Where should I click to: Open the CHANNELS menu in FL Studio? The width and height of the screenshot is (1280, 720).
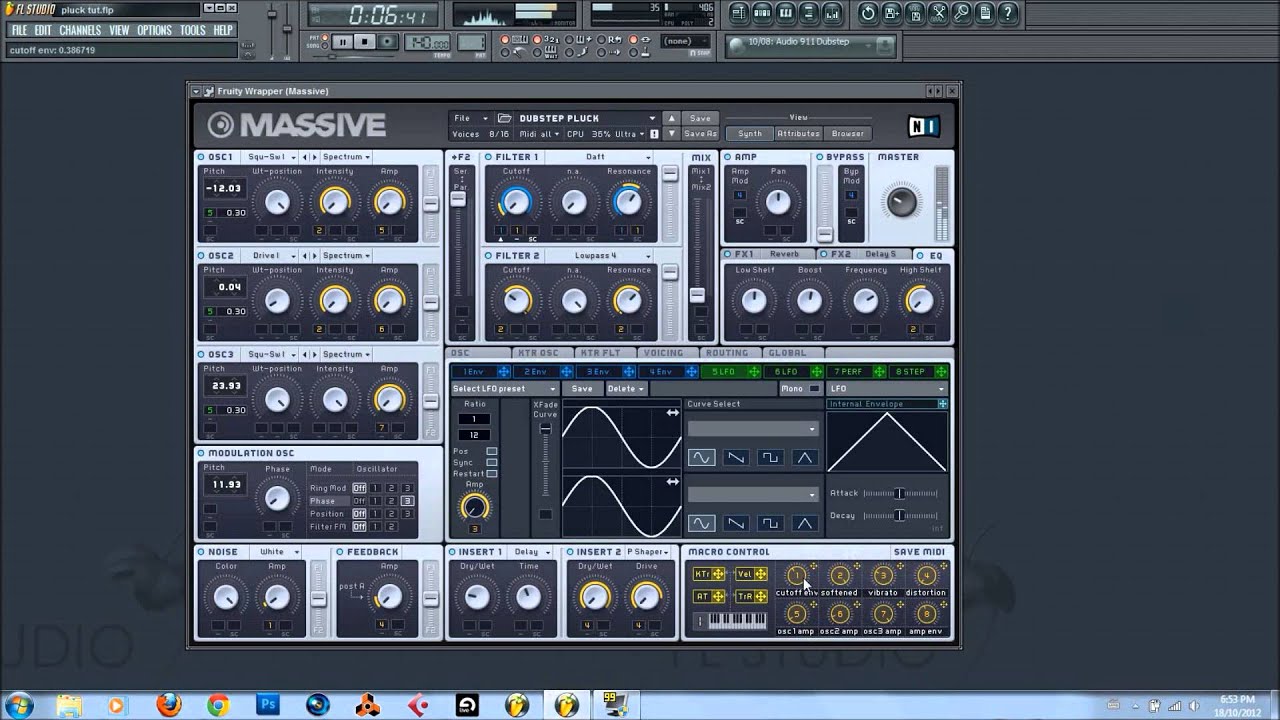80,30
